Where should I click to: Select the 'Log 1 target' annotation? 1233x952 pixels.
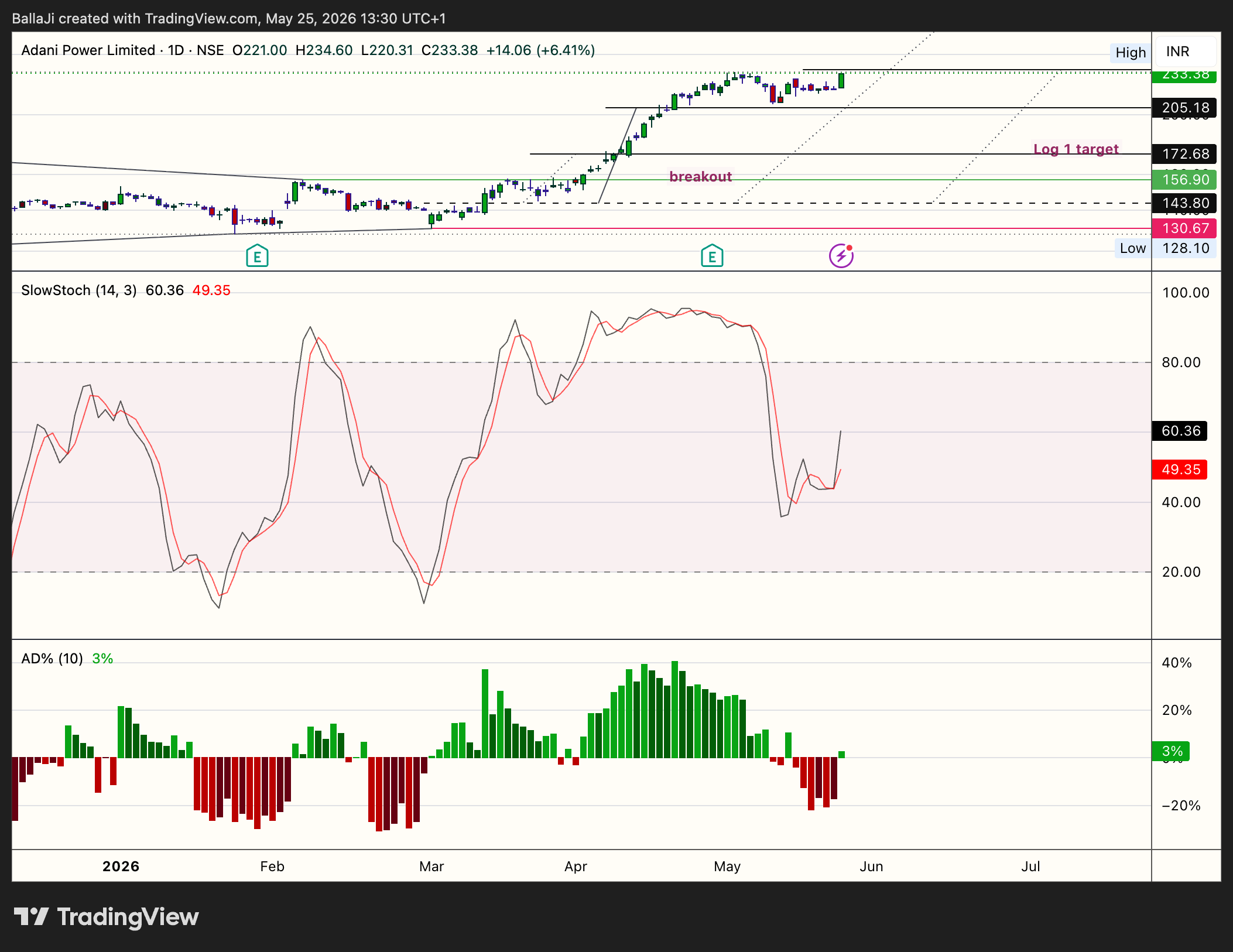tap(1076, 149)
